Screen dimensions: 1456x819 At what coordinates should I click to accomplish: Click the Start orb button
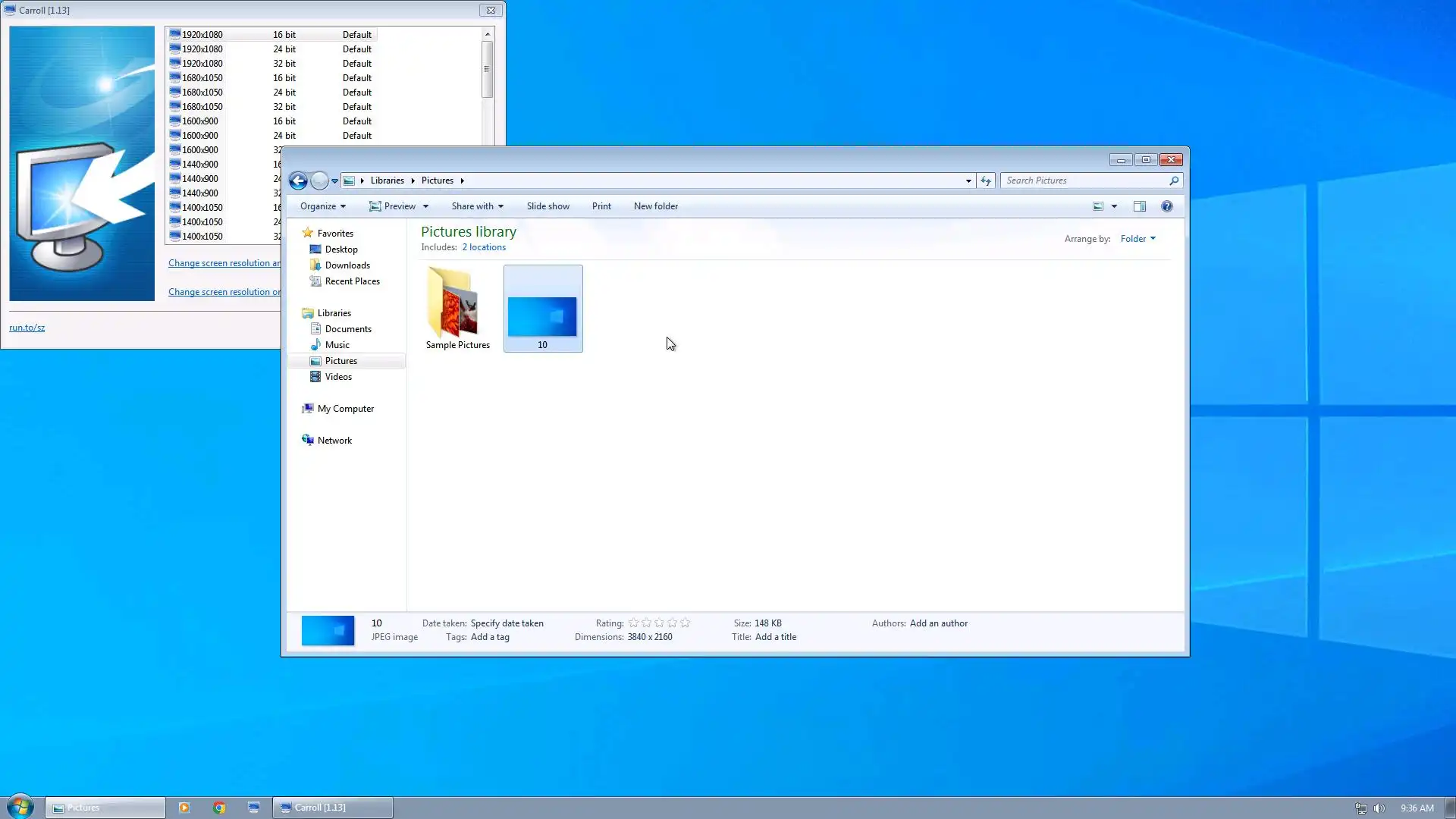tap(20, 807)
